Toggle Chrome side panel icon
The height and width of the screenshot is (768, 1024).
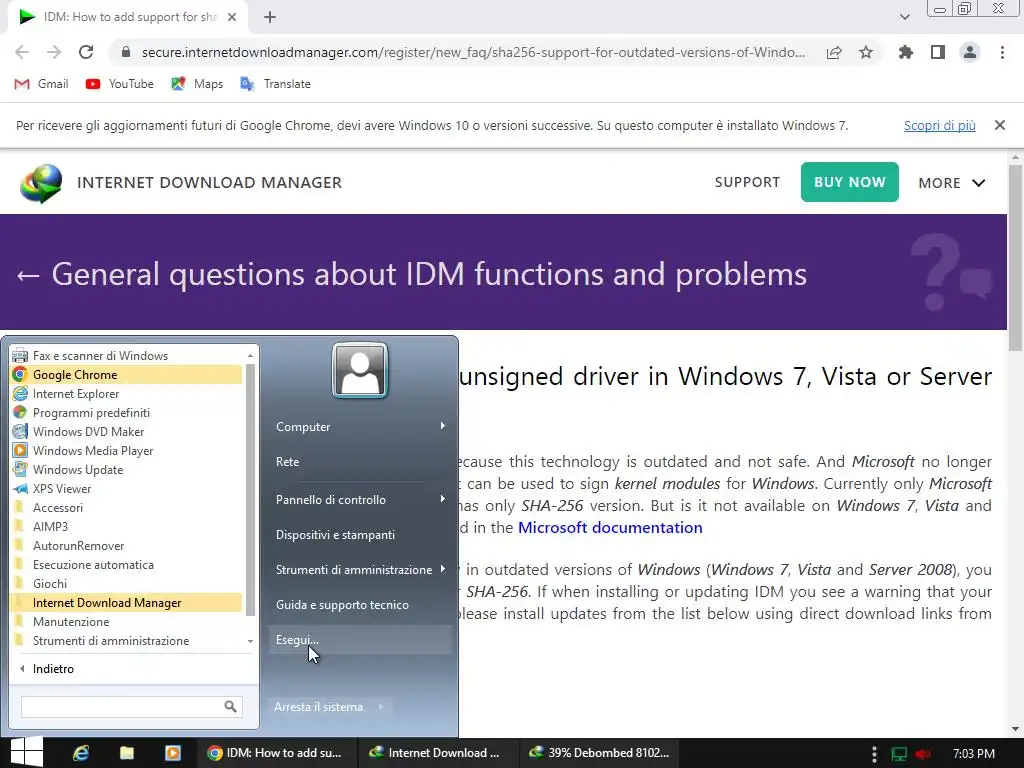[938, 52]
